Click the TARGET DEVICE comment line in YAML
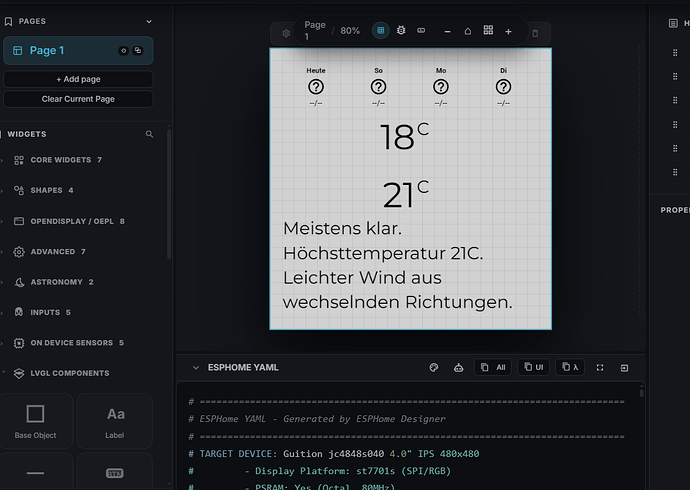 334,454
